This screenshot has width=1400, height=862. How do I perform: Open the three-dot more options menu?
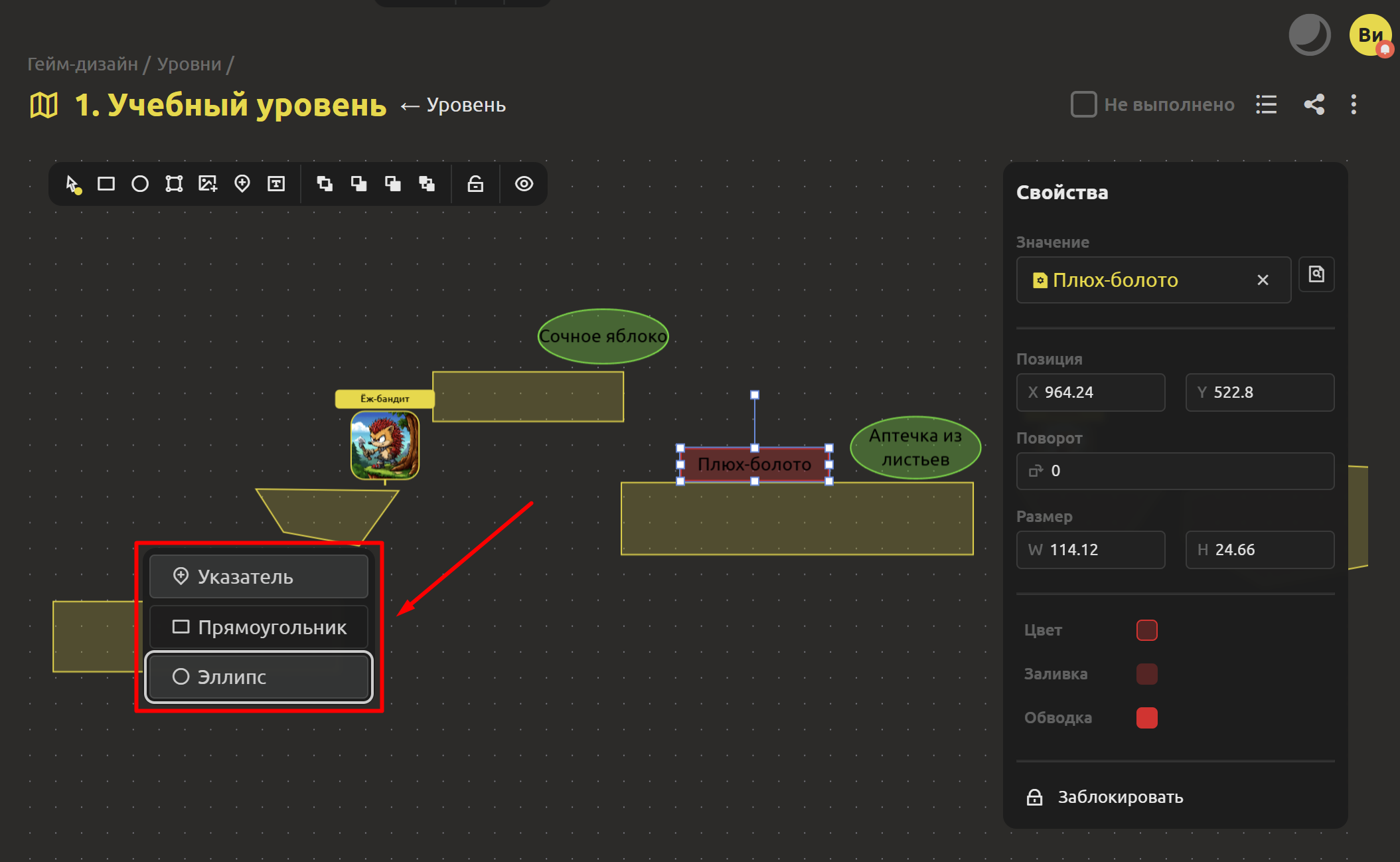pyautogui.click(x=1354, y=104)
